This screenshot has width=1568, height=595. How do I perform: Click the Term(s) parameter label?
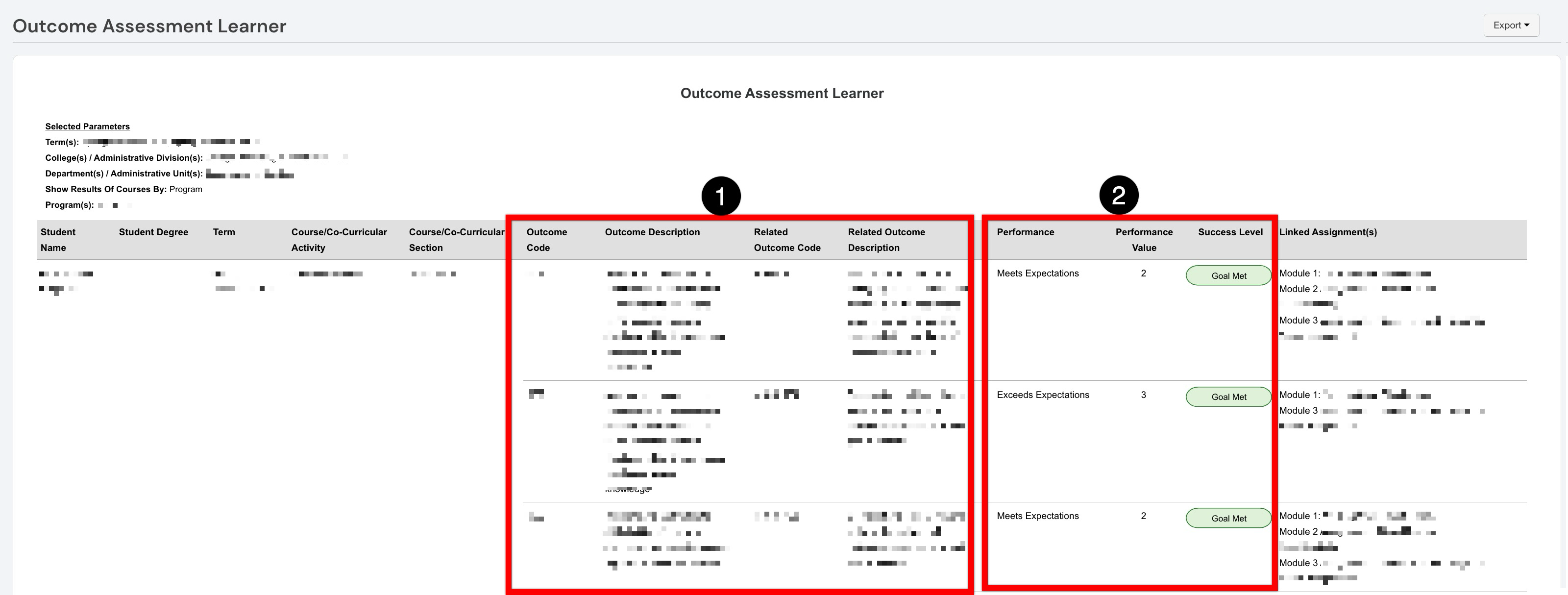(61, 142)
